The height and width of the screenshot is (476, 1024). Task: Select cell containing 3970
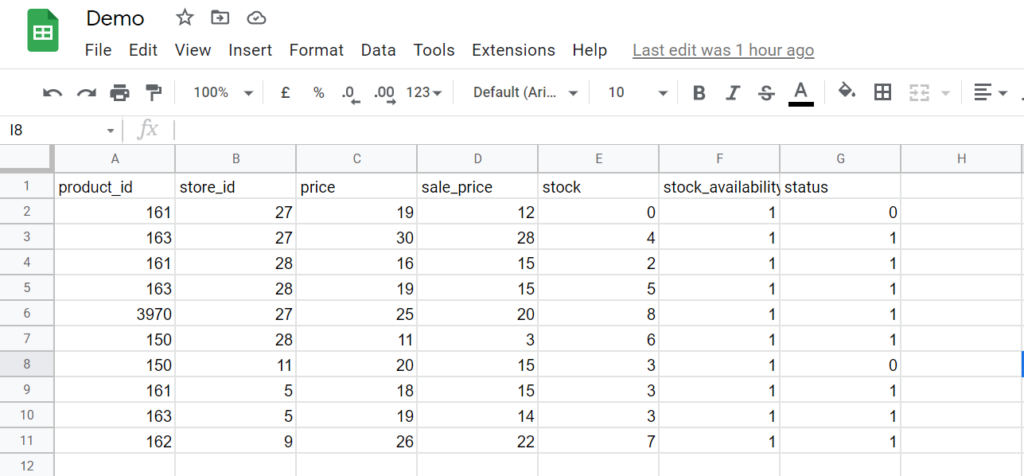(114, 314)
